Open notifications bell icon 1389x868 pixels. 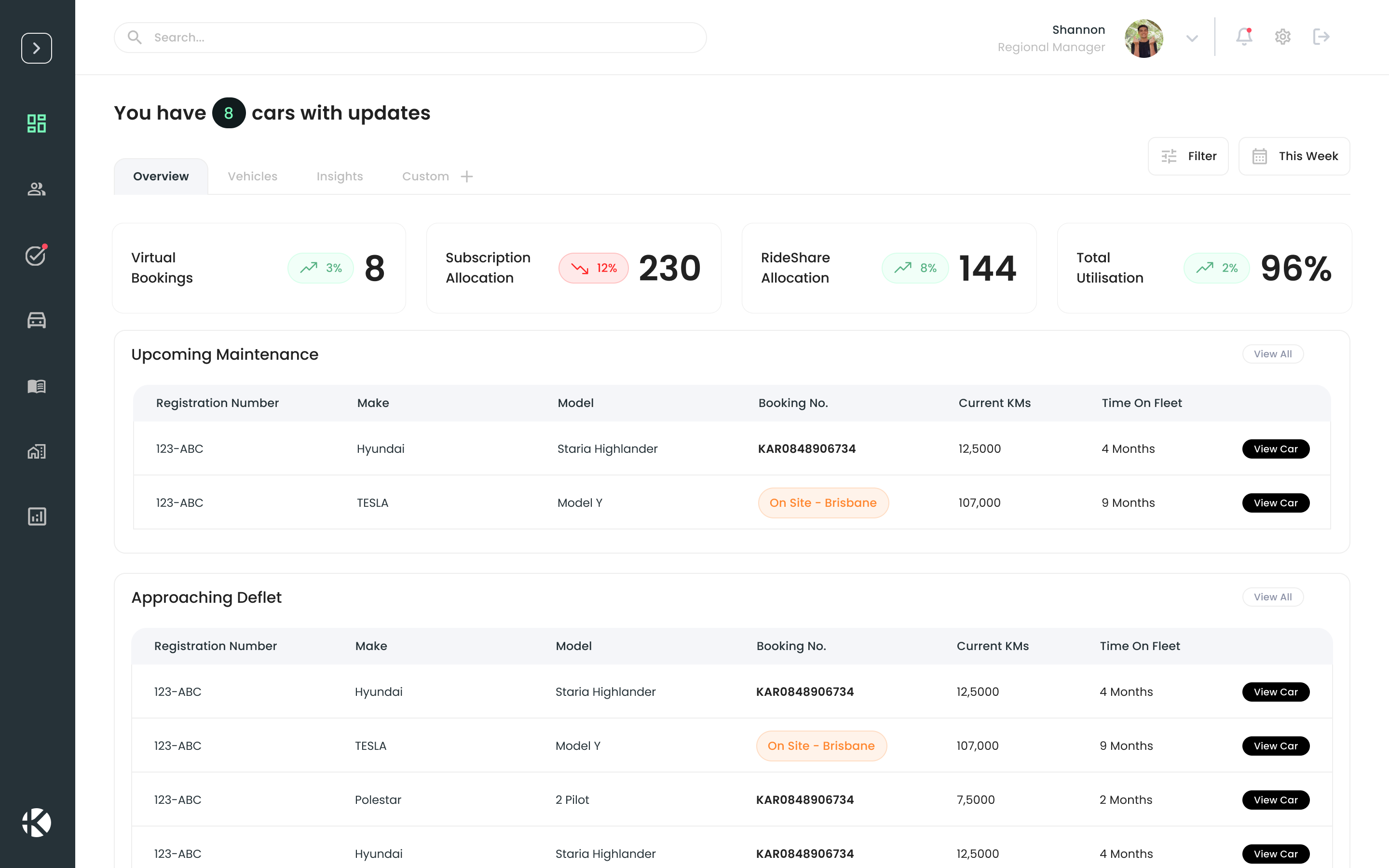tap(1243, 37)
